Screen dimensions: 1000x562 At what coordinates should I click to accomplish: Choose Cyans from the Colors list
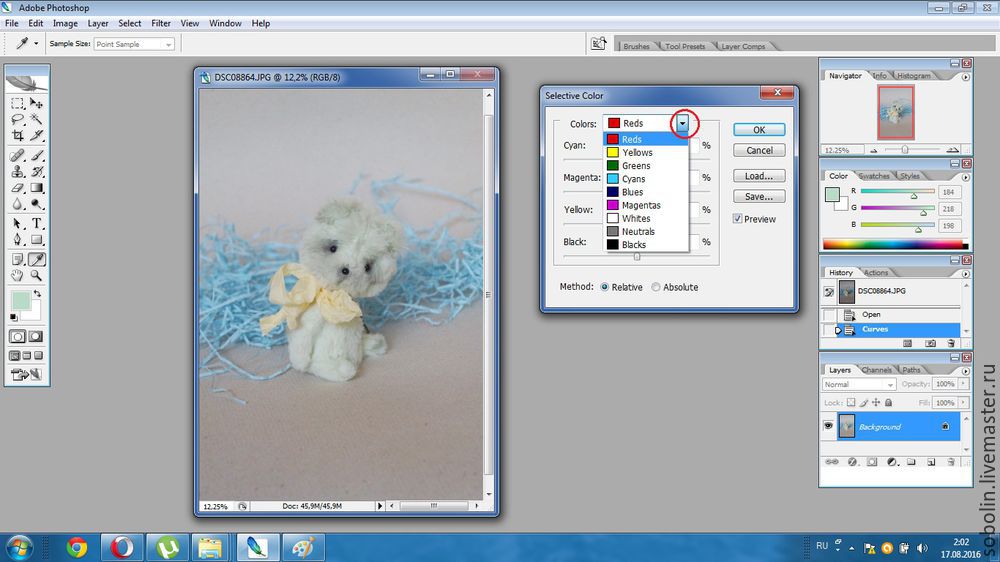pyautogui.click(x=645, y=179)
